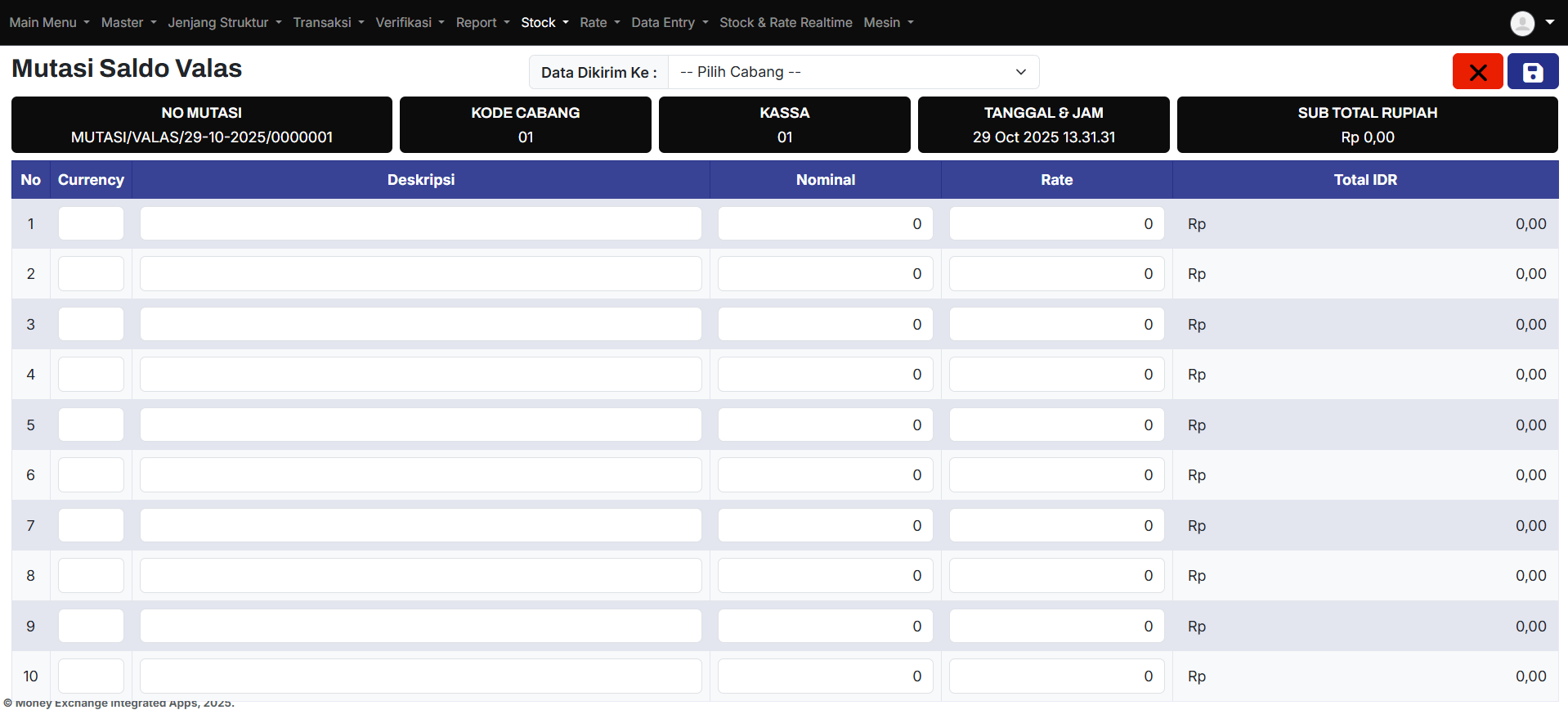Open the Report menu
This screenshot has height=710, width=1568.
[x=482, y=23]
